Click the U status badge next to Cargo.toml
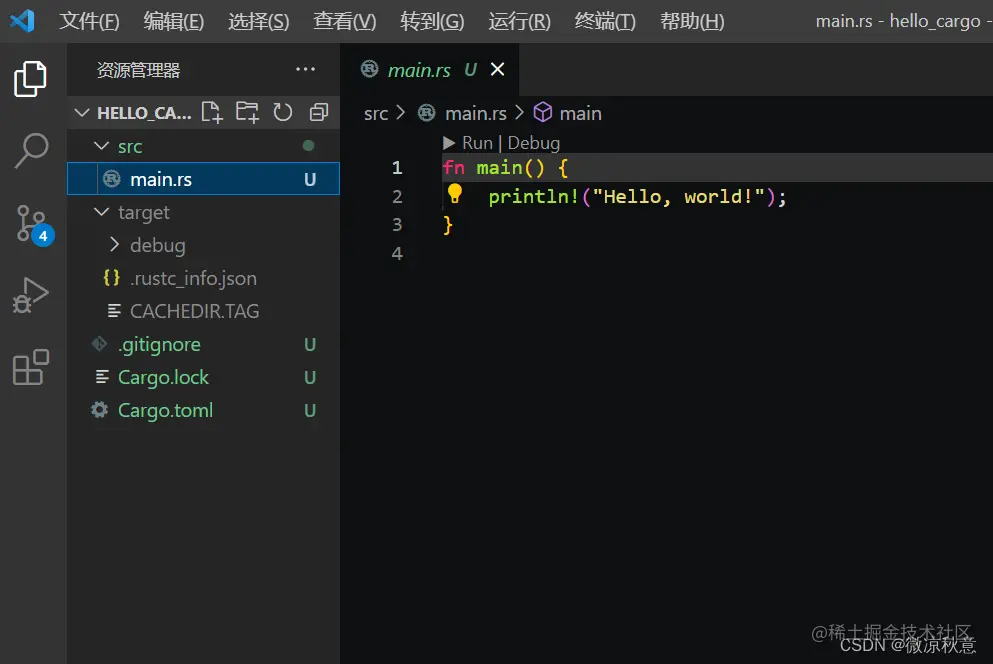The image size is (993, 664). (310, 411)
